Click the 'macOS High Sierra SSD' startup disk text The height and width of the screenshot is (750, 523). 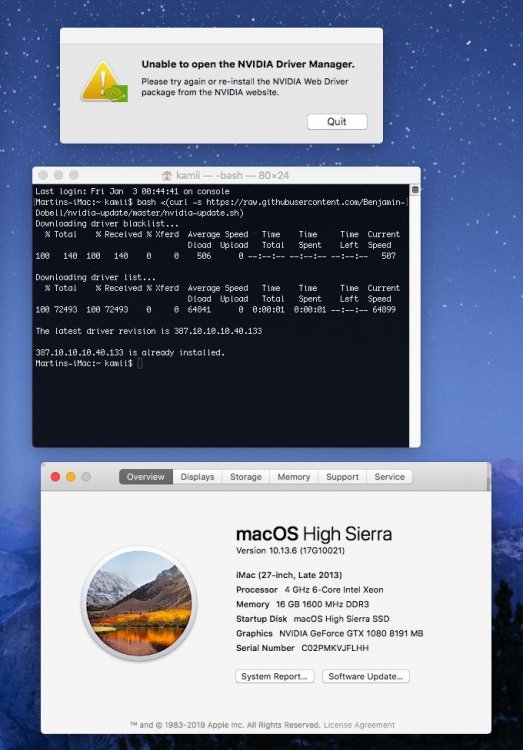tap(341, 619)
